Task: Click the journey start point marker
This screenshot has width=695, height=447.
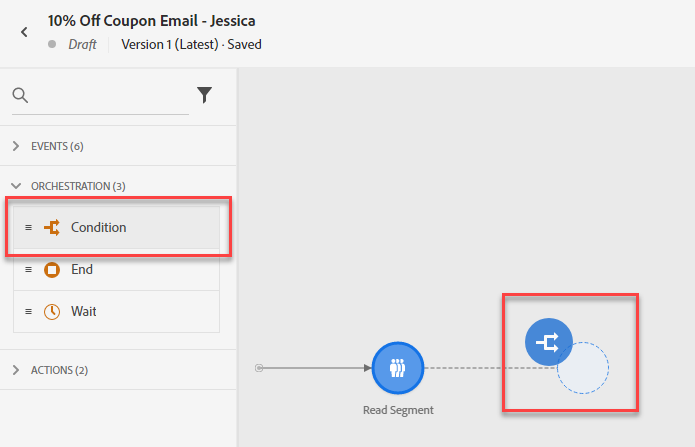Action: click(259, 368)
